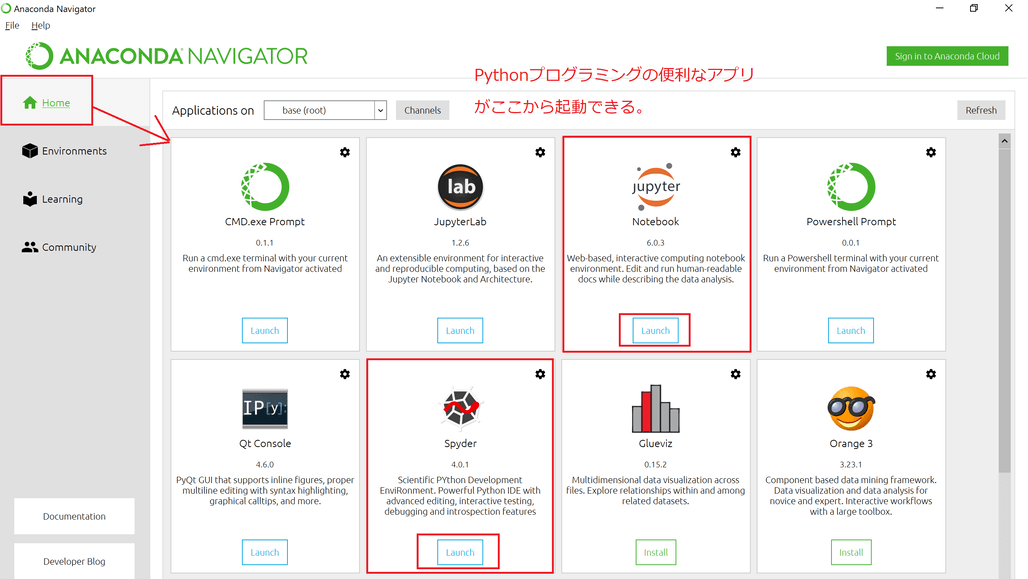Click the Home house icon in sidebar
Viewport: 1028px width, 579px height.
pyautogui.click(x=30, y=102)
